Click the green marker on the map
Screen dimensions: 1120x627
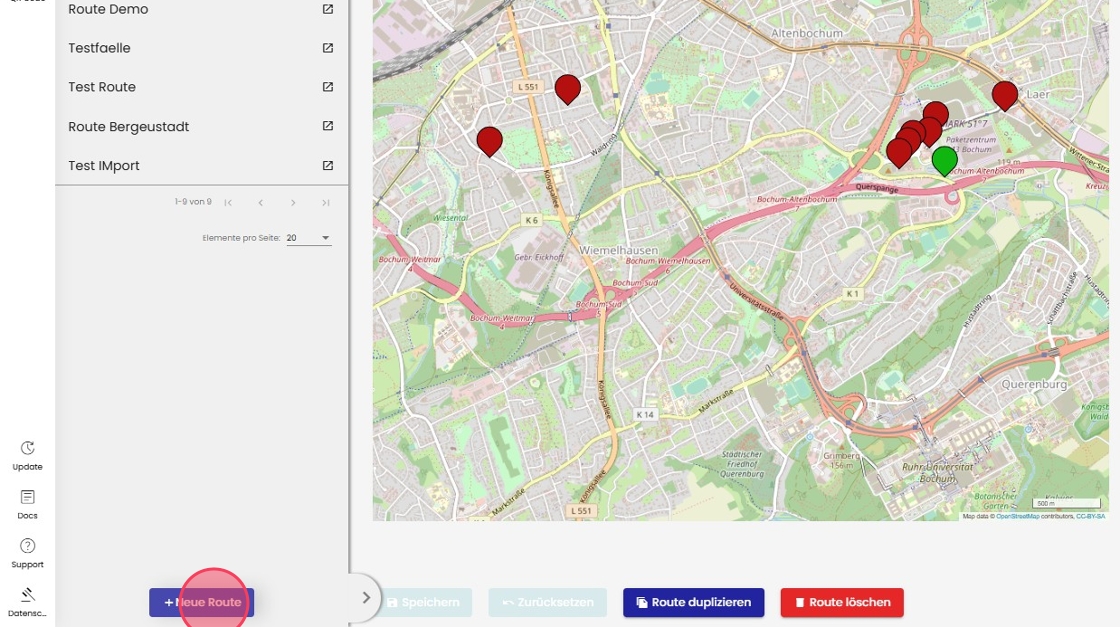pos(944,159)
